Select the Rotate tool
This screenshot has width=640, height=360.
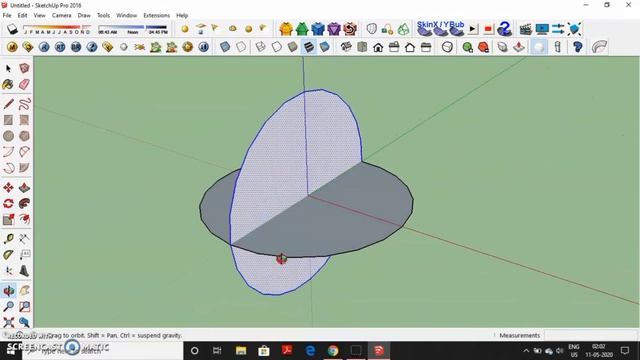[8, 203]
